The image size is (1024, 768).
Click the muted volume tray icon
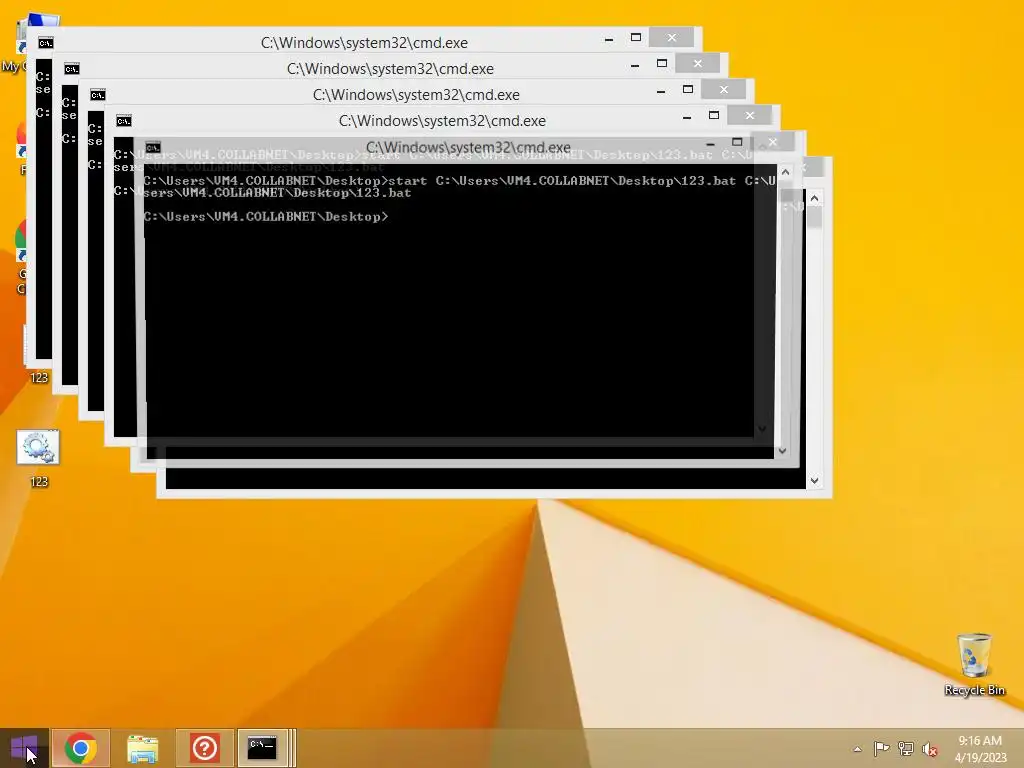pyautogui.click(x=930, y=749)
